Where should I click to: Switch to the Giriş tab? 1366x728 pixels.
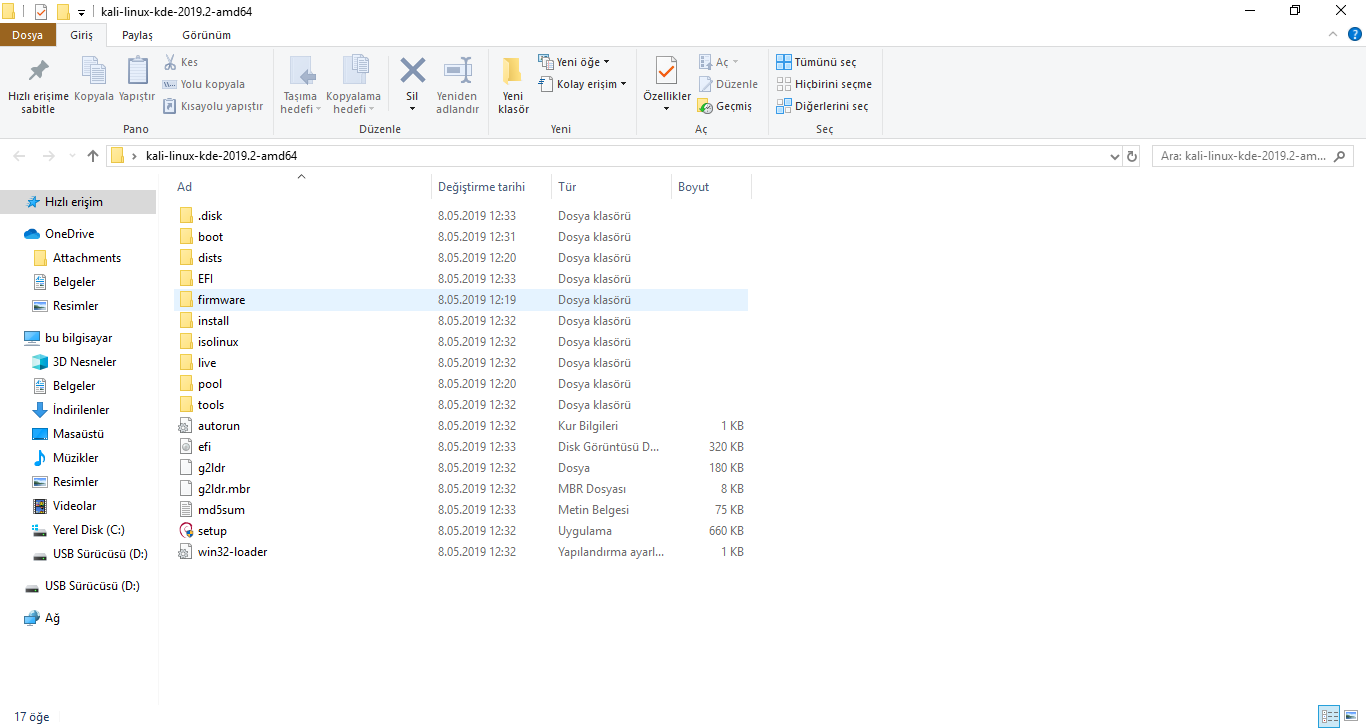point(81,35)
